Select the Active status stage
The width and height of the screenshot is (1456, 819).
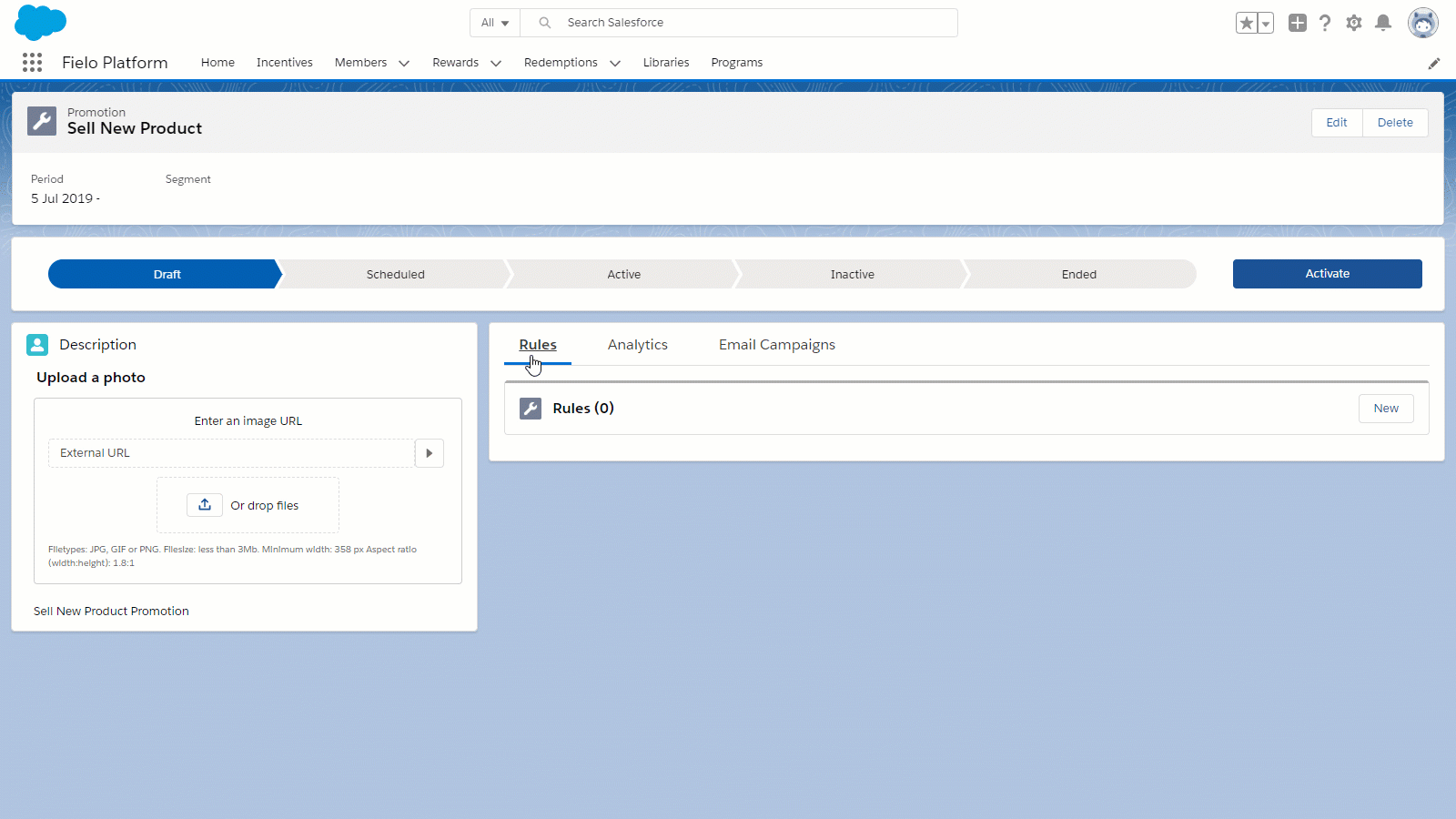point(624,274)
